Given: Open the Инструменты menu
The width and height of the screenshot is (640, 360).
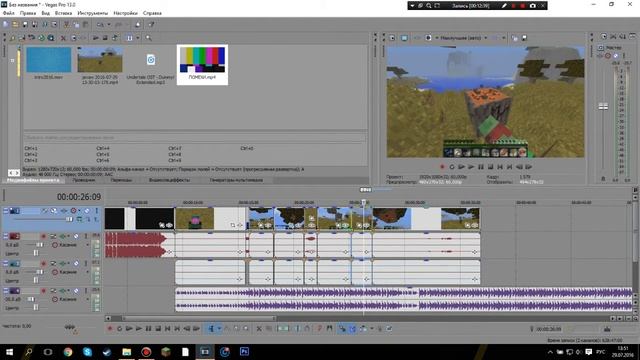Looking at the screenshot, I should tap(93, 13).
